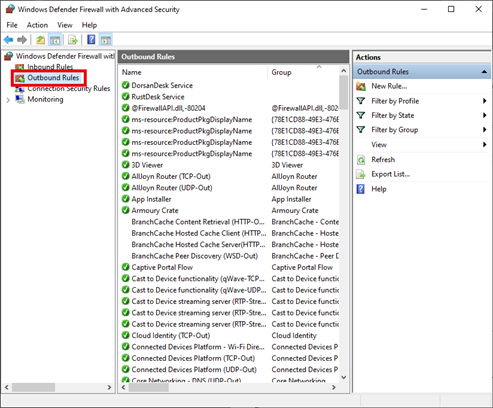Click the New Rule icon in Actions
This screenshot has height=408, width=493.
click(x=361, y=86)
